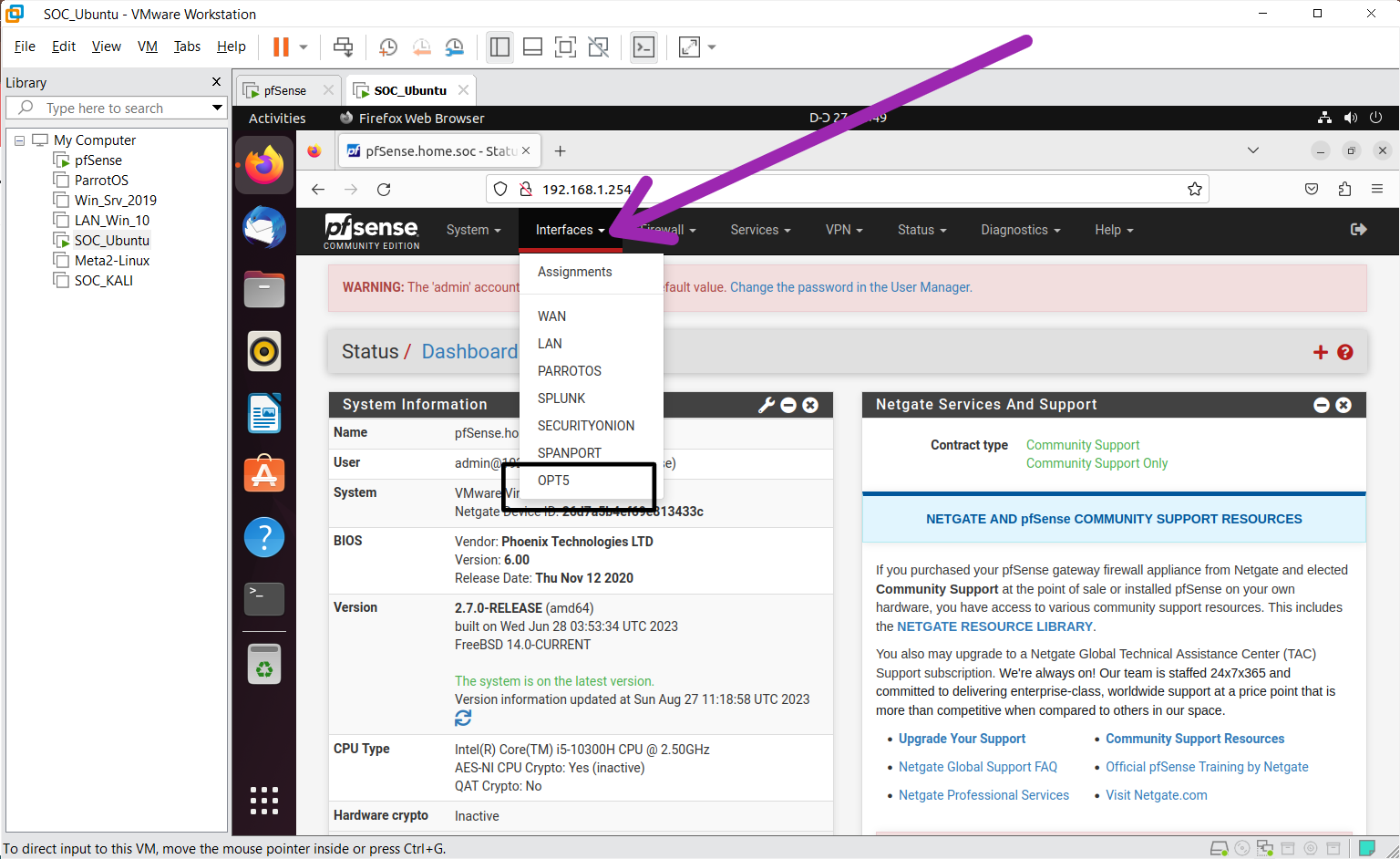
Task: Bookmark this page with the star icon
Action: 1195,189
